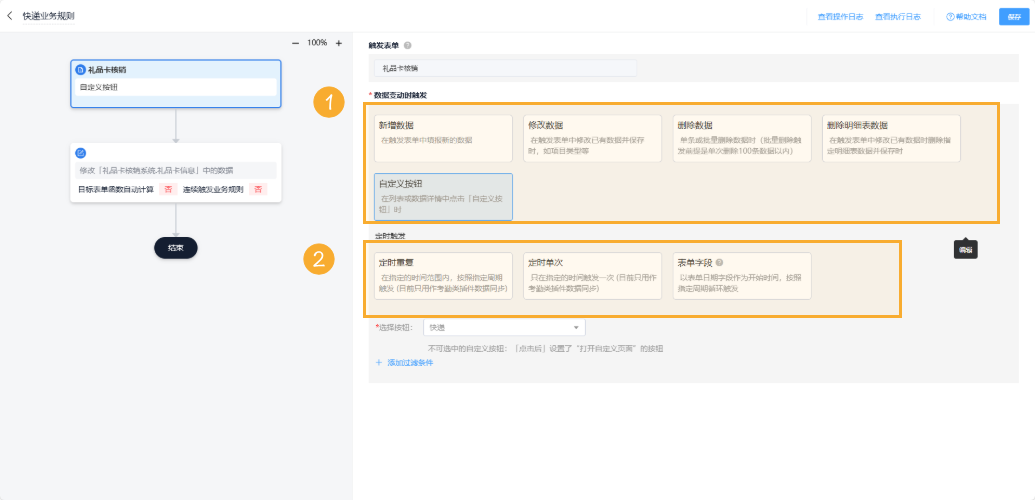
Task: Select the 修改数据 trigger option
Action: pos(592,139)
